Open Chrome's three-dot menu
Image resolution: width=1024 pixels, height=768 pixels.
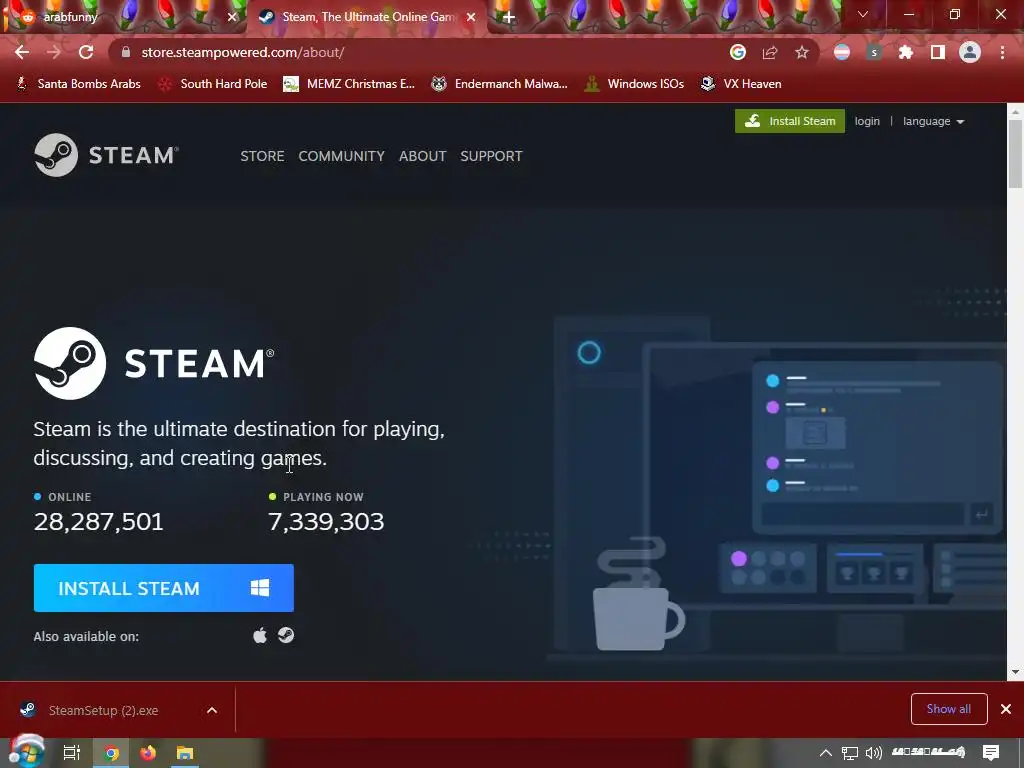click(x=1002, y=52)
